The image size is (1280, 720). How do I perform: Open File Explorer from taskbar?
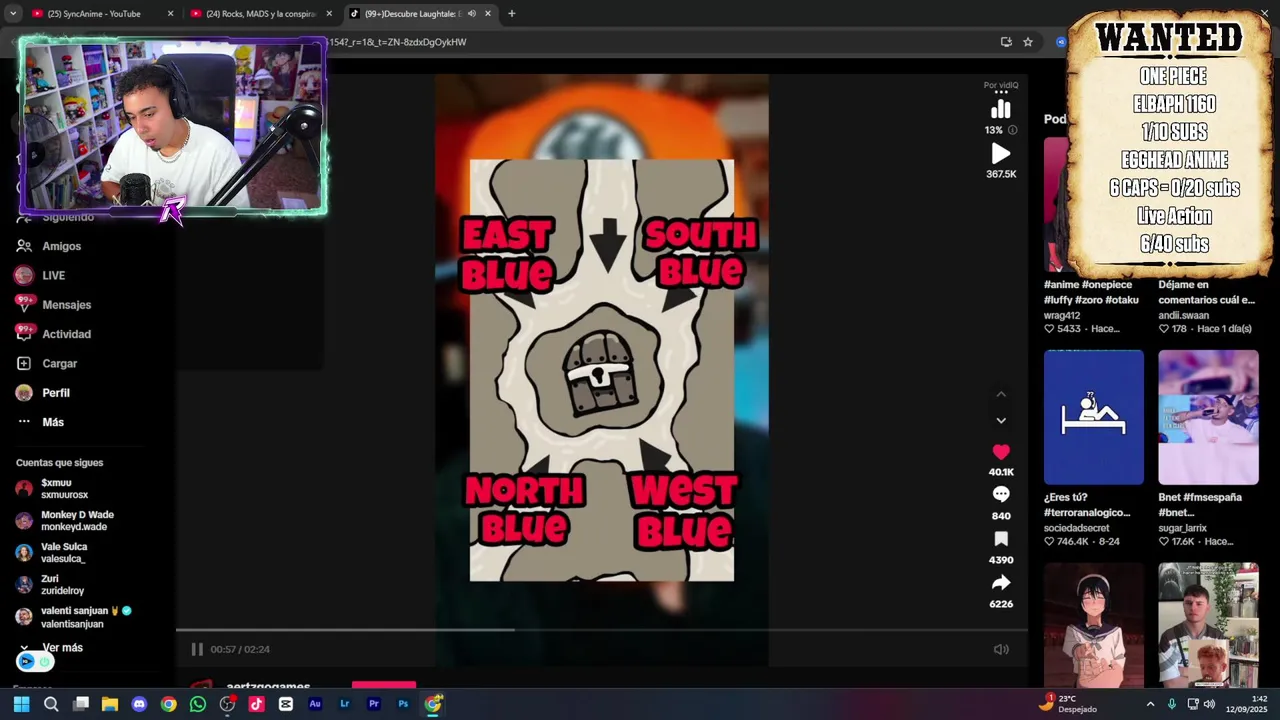coord(110,704)
